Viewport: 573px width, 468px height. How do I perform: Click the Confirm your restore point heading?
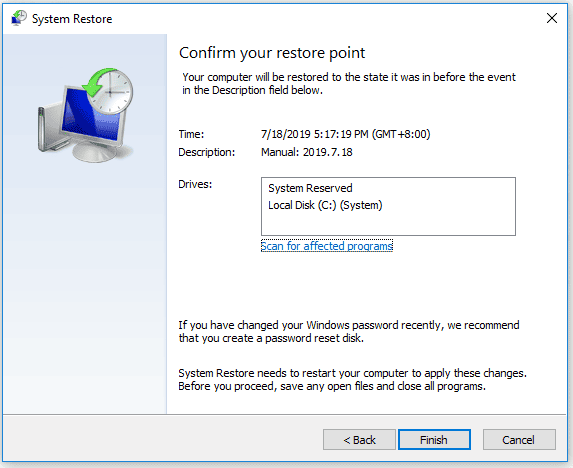tap(272, 53)
